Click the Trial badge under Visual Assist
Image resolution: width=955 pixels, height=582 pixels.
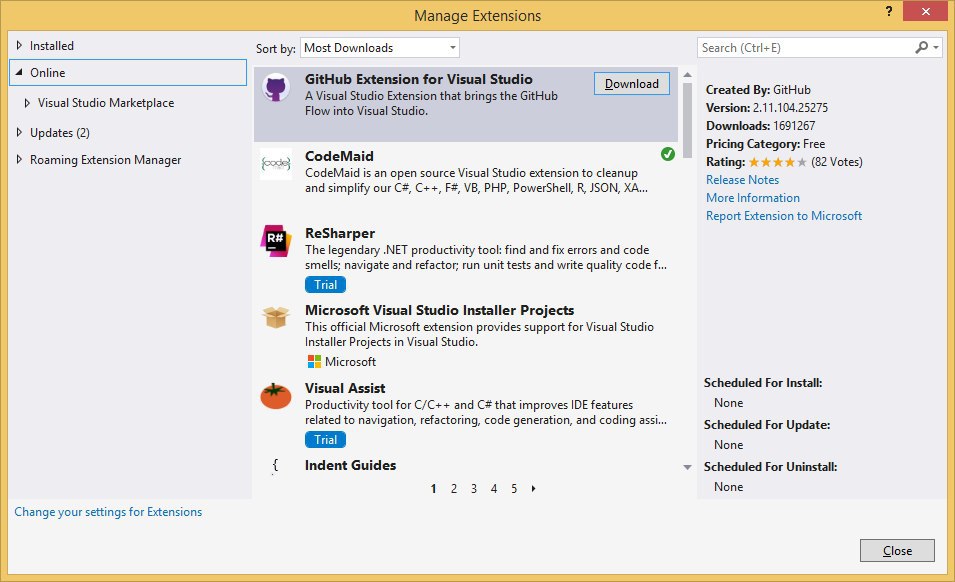pos(325,440)
